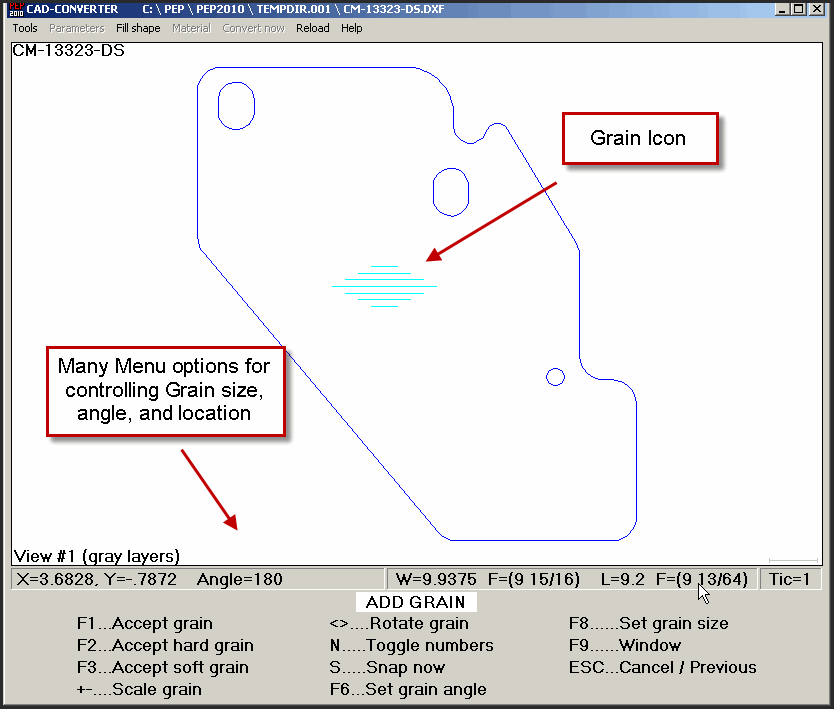Click the Snap now option
834x709 pixels.
(387, 667)
